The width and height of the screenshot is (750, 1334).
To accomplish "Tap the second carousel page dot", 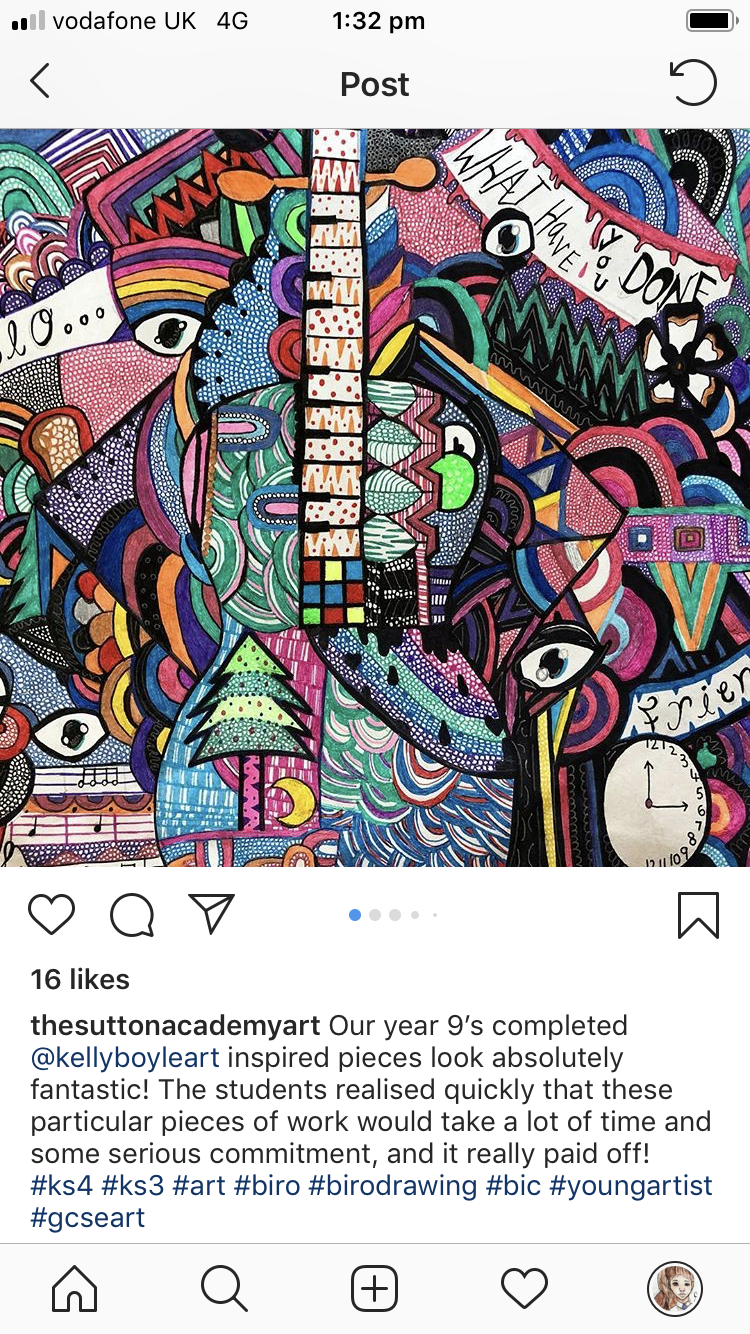I will pos(375,915).
